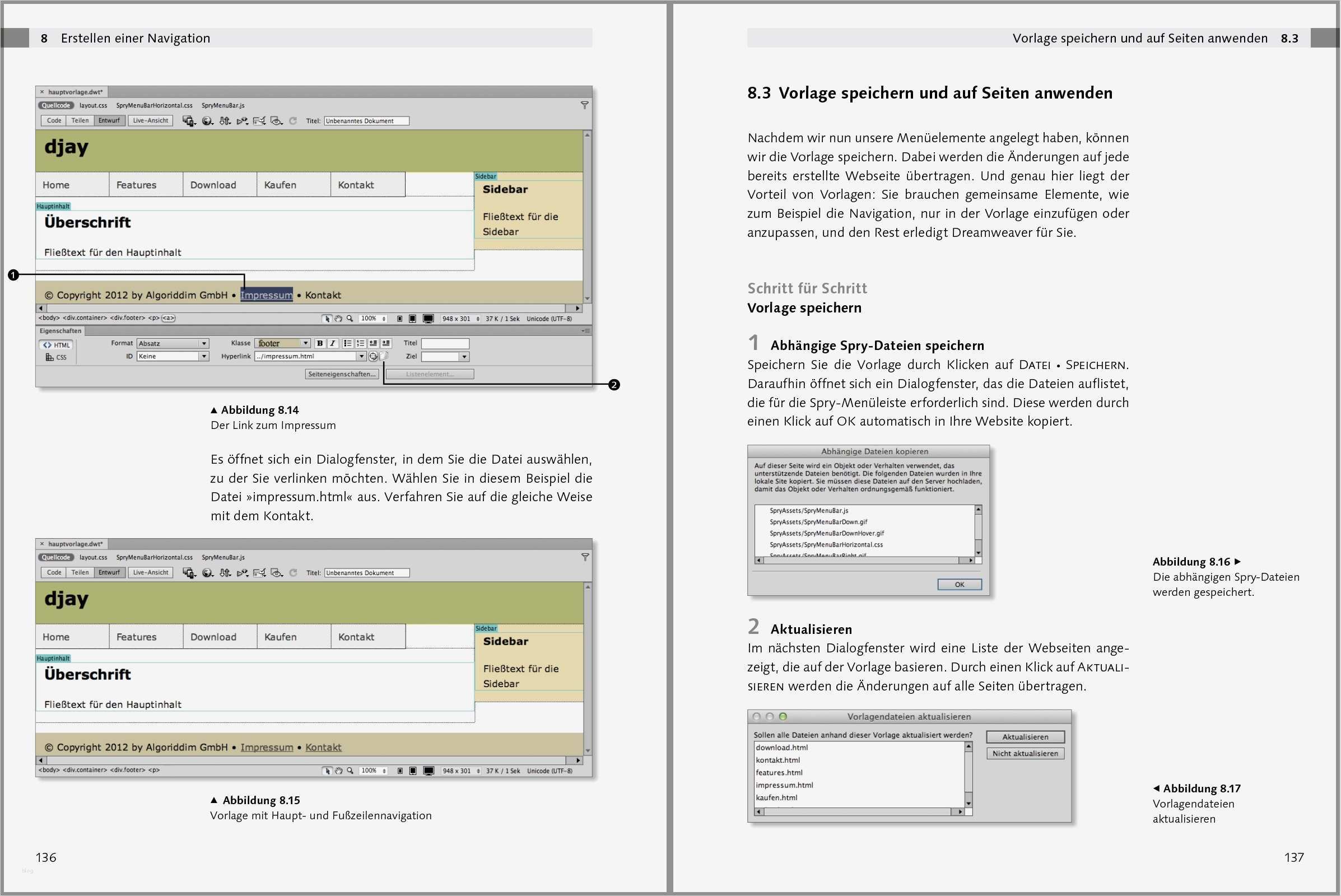
Task: Click the point-to-file target icon beside Hyperlink
Action: click(x=372, y=357)
